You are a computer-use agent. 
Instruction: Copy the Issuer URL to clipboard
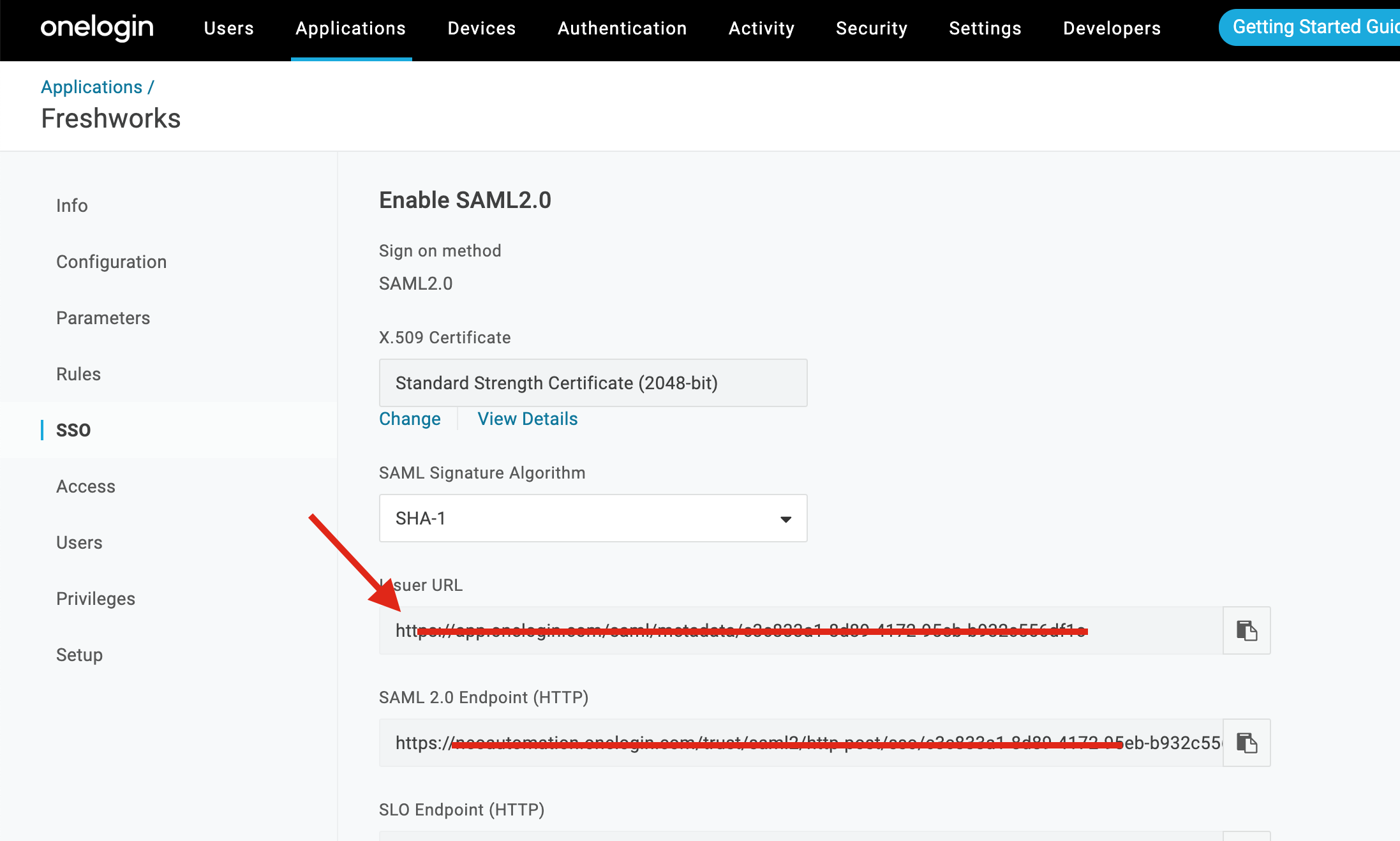tap(1246, 630)
